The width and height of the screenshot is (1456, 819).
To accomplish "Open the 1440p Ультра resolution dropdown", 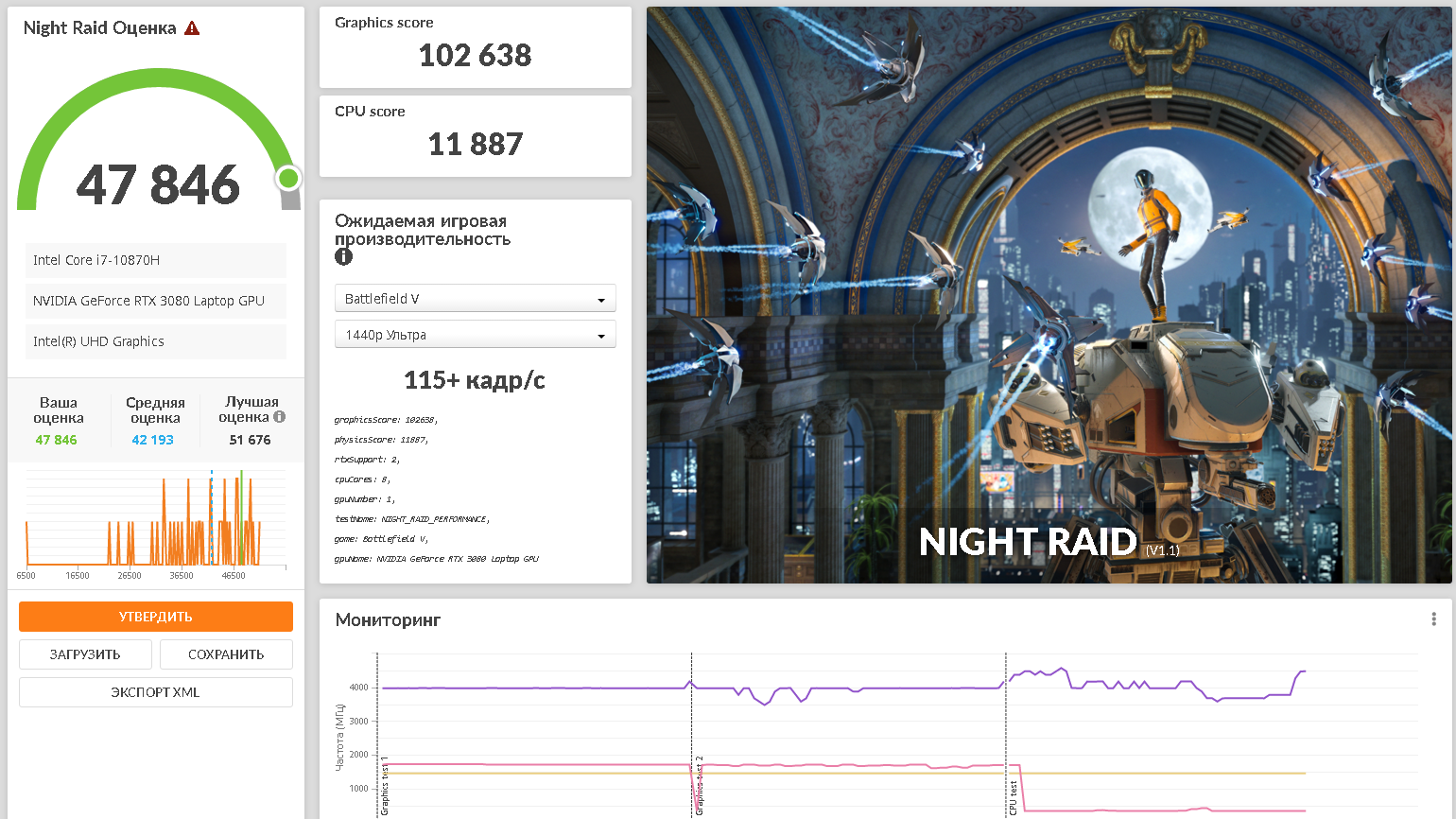I will tap(476, 335).
